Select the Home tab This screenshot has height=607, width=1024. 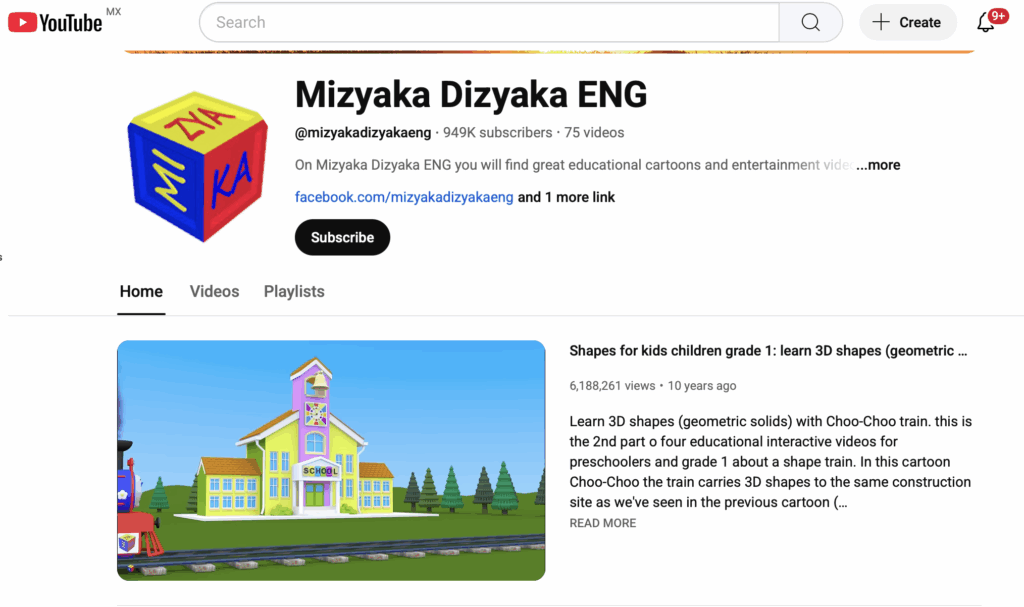[x=141, y=291]
